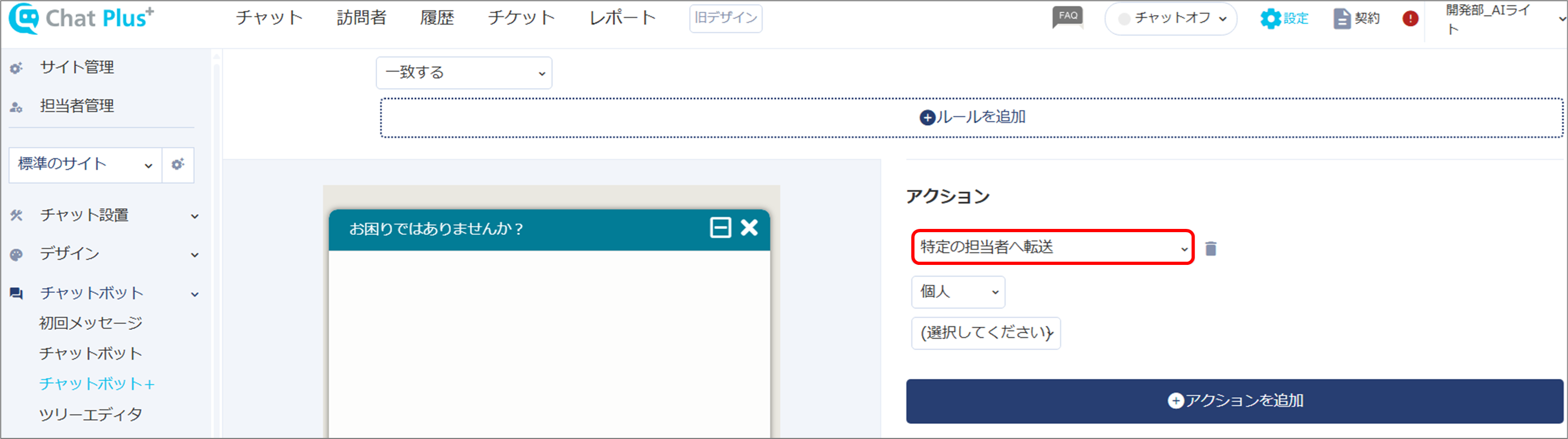Minimize the chat preview widget

pos(721,228)
